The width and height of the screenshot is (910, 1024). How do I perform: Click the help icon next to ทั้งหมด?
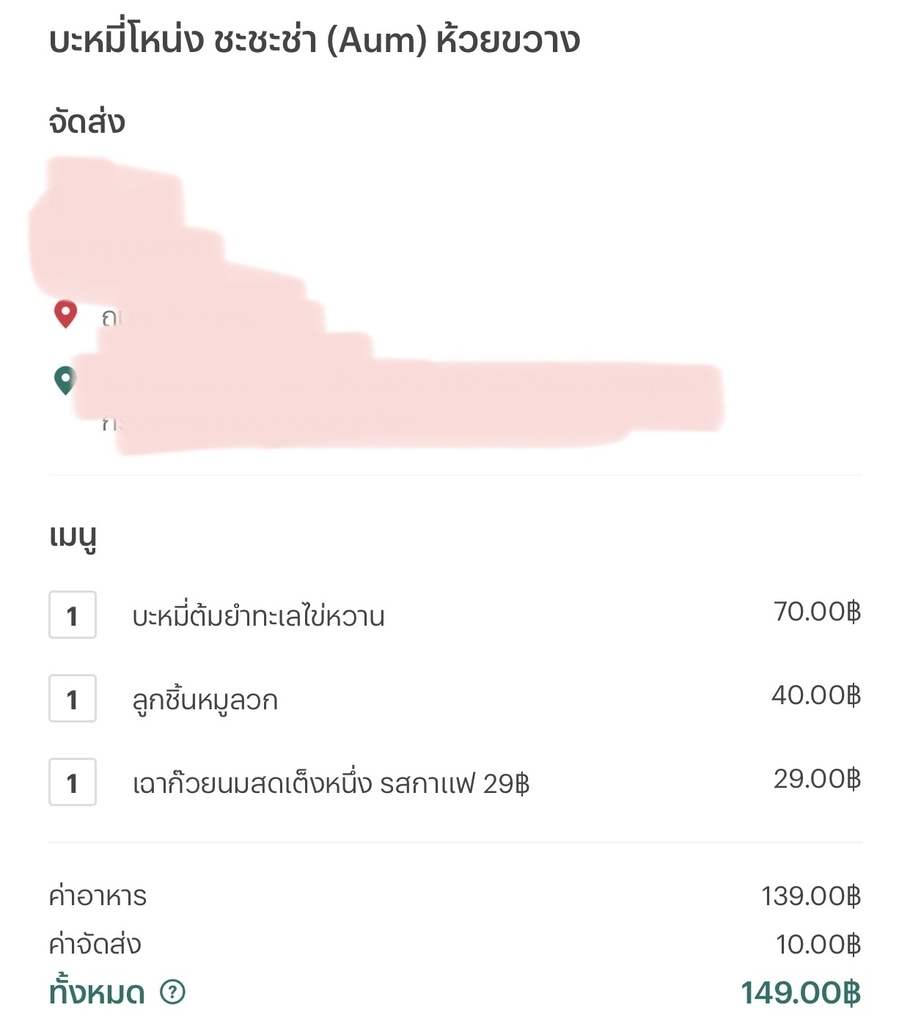(x=173, y=992)
